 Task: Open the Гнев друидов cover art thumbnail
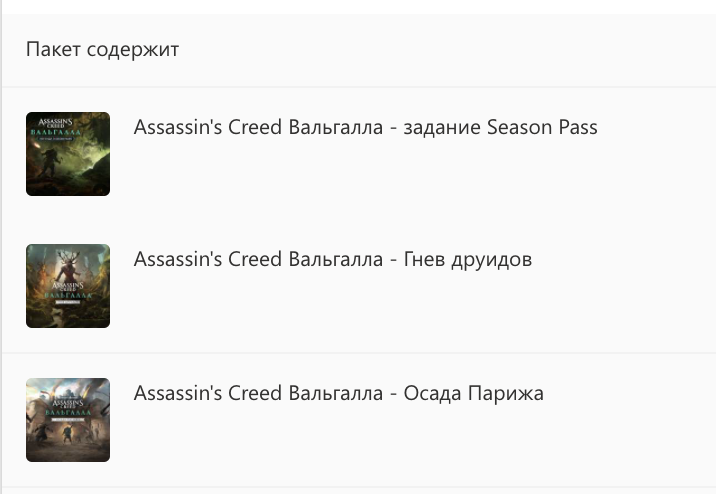(x=68, y=286)
